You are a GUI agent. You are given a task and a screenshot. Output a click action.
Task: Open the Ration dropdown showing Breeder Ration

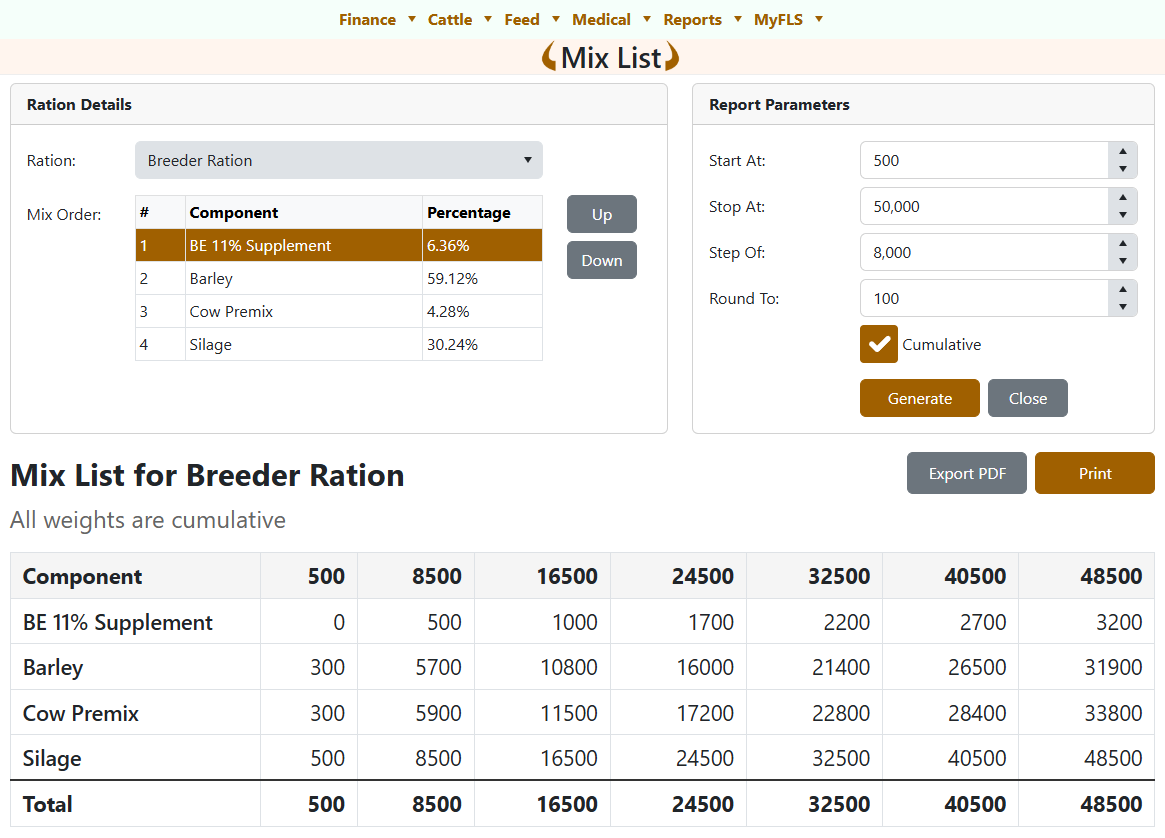coord(338,160)
